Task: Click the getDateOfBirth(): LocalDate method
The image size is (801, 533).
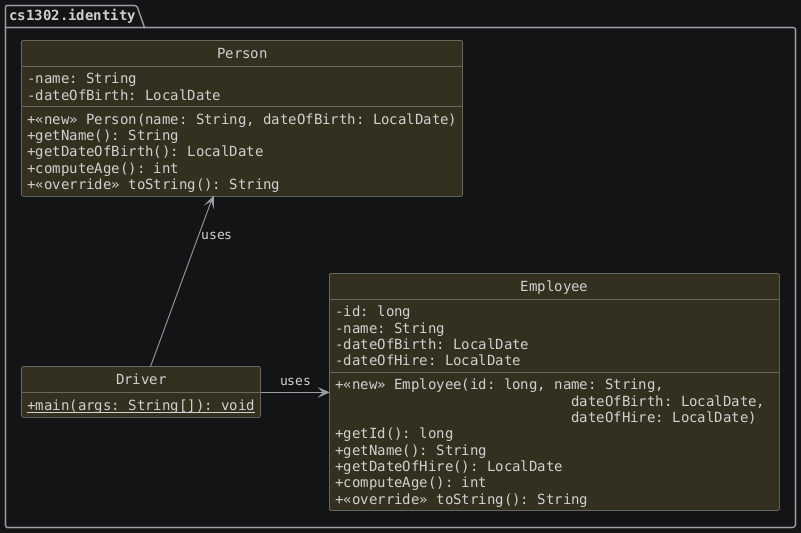Action: [x=145, y=151]
